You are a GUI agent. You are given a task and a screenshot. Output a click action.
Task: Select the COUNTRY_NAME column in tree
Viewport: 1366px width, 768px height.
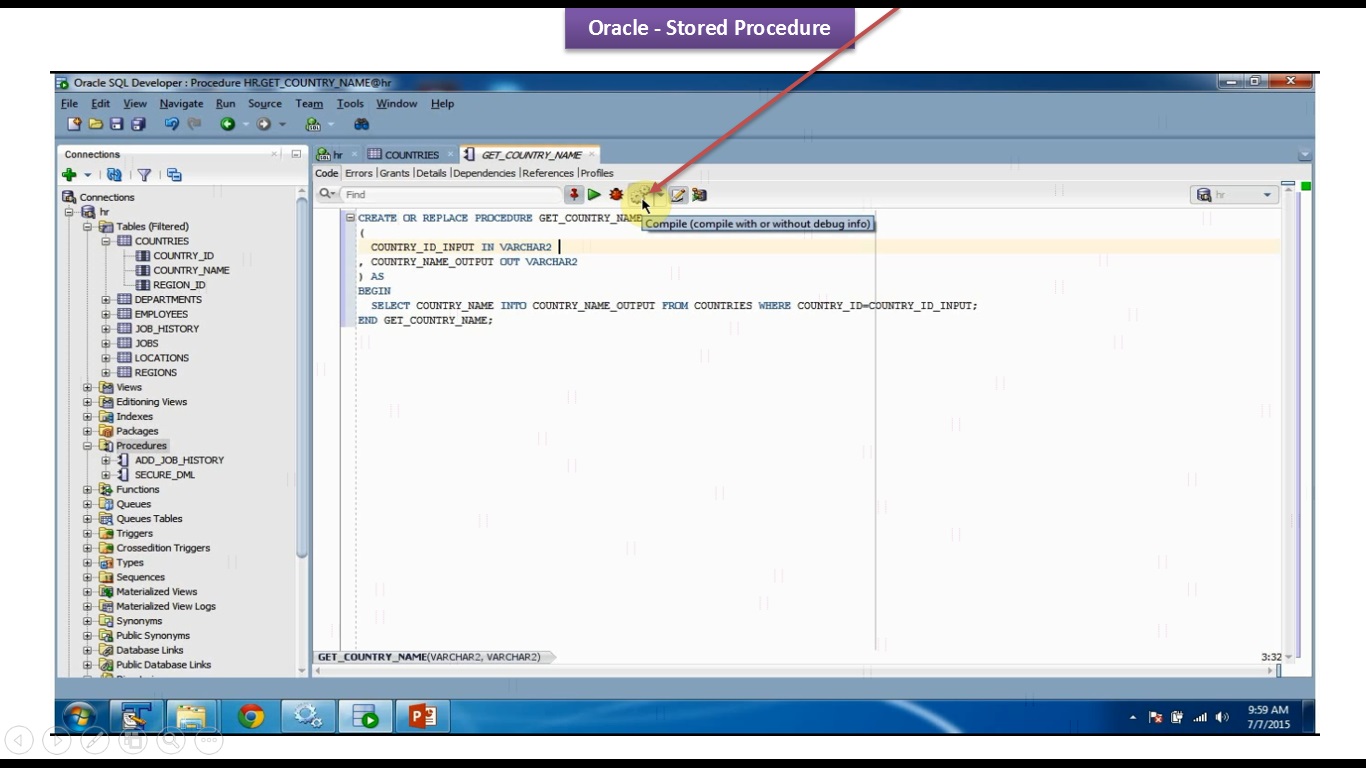coord(191,270)
